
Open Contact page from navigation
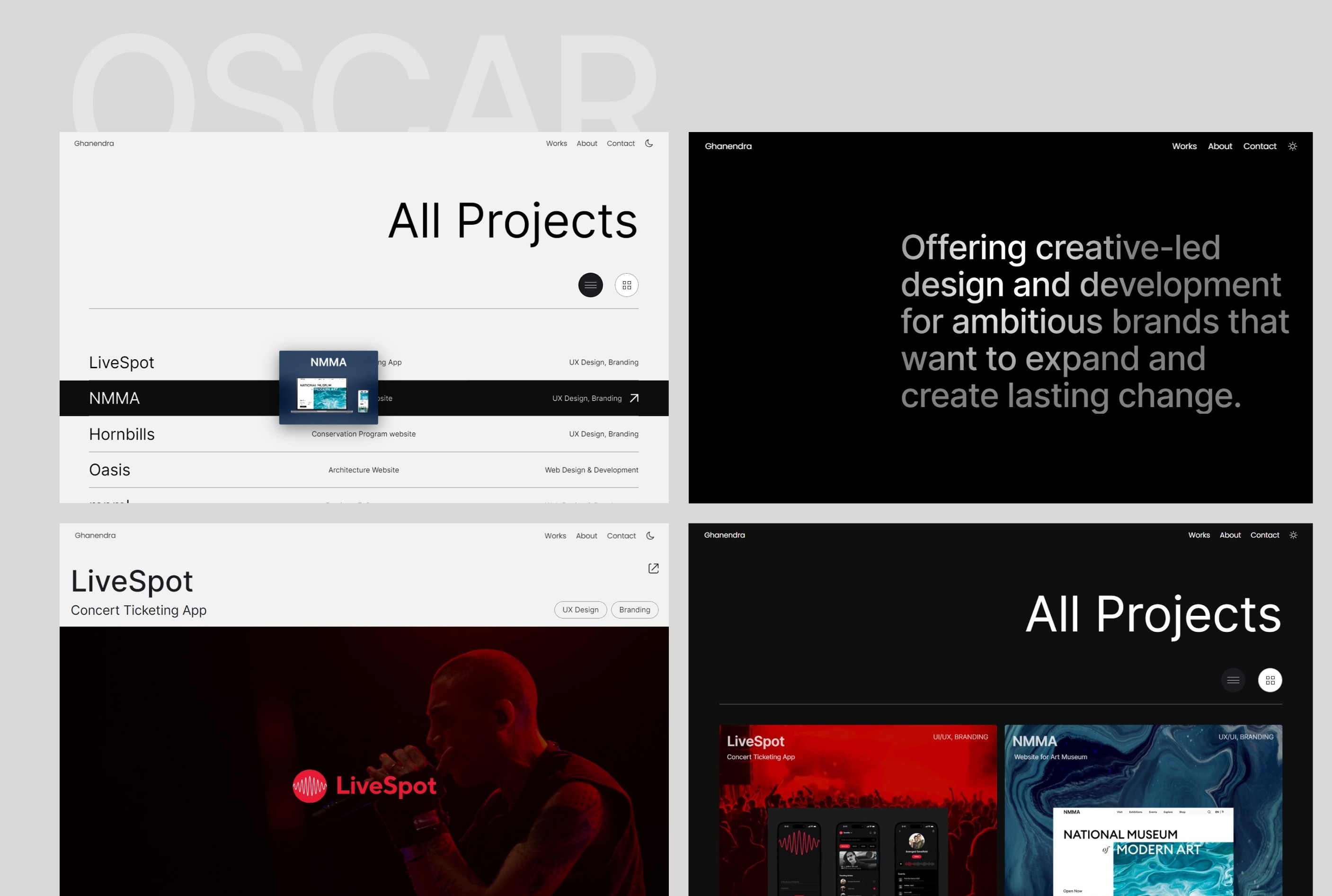click(x=620, y=143)
